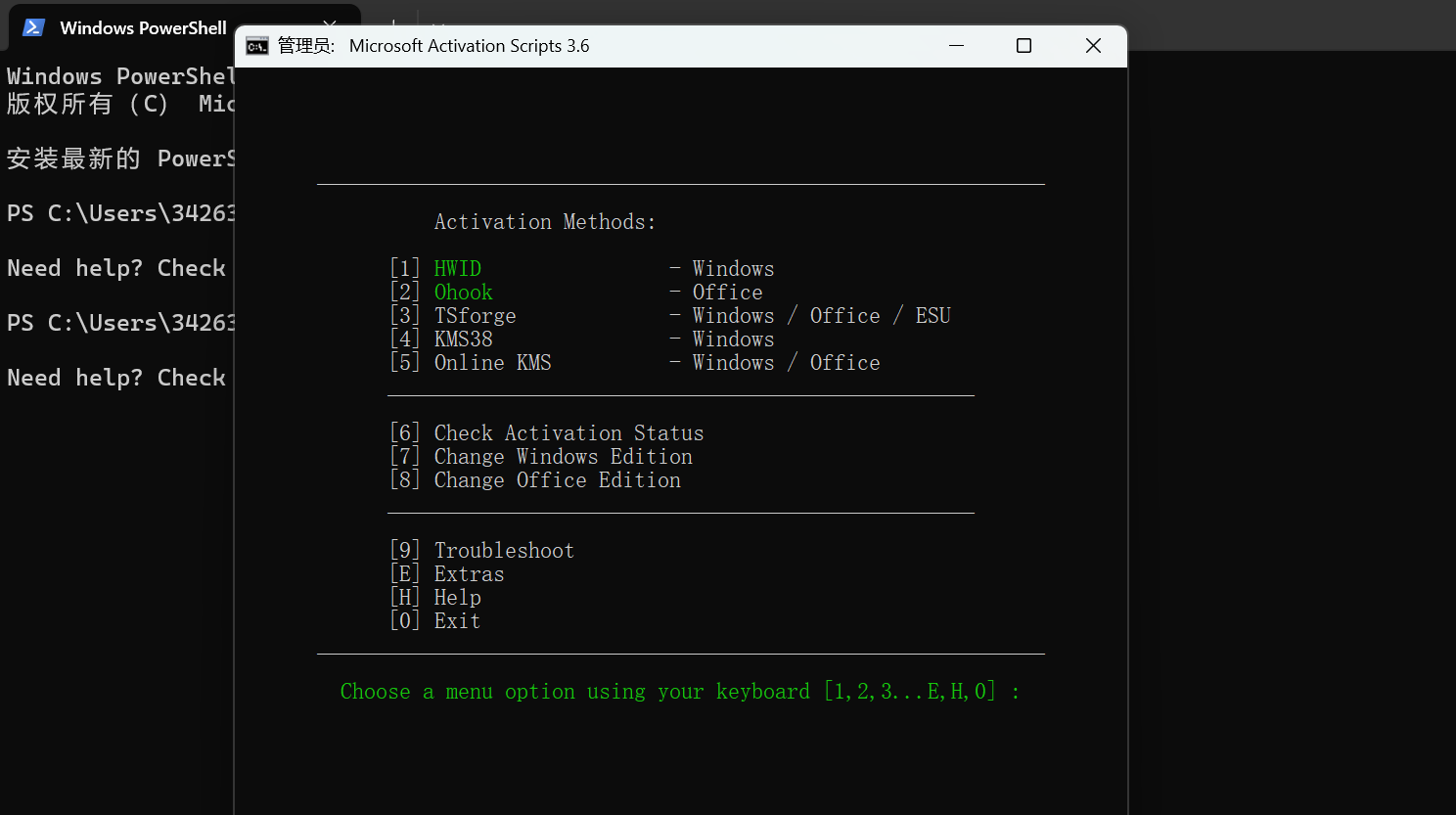Click Check Activation Status option
The height and width of the screenshot is (815, 1456).
[x=569, y=432]
